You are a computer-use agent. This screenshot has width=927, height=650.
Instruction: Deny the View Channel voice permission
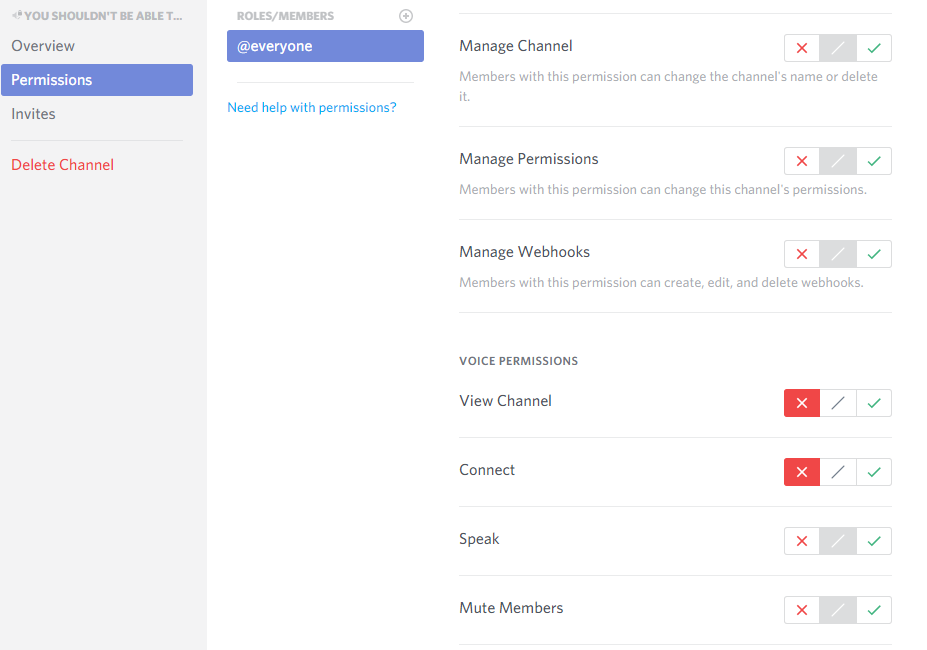(x=801, y=402)
